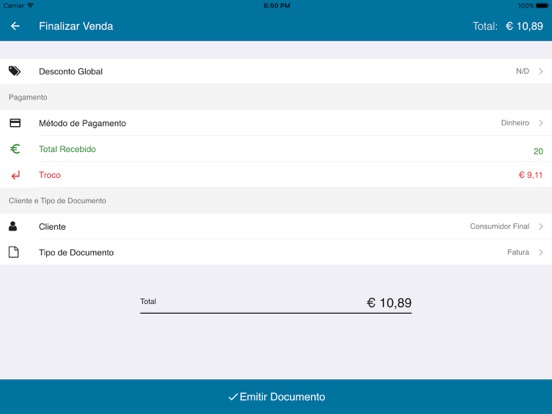This screenshot has width=552, height=414.
Task: Open Método de Pagamento chevron
Action: (541, 123)
